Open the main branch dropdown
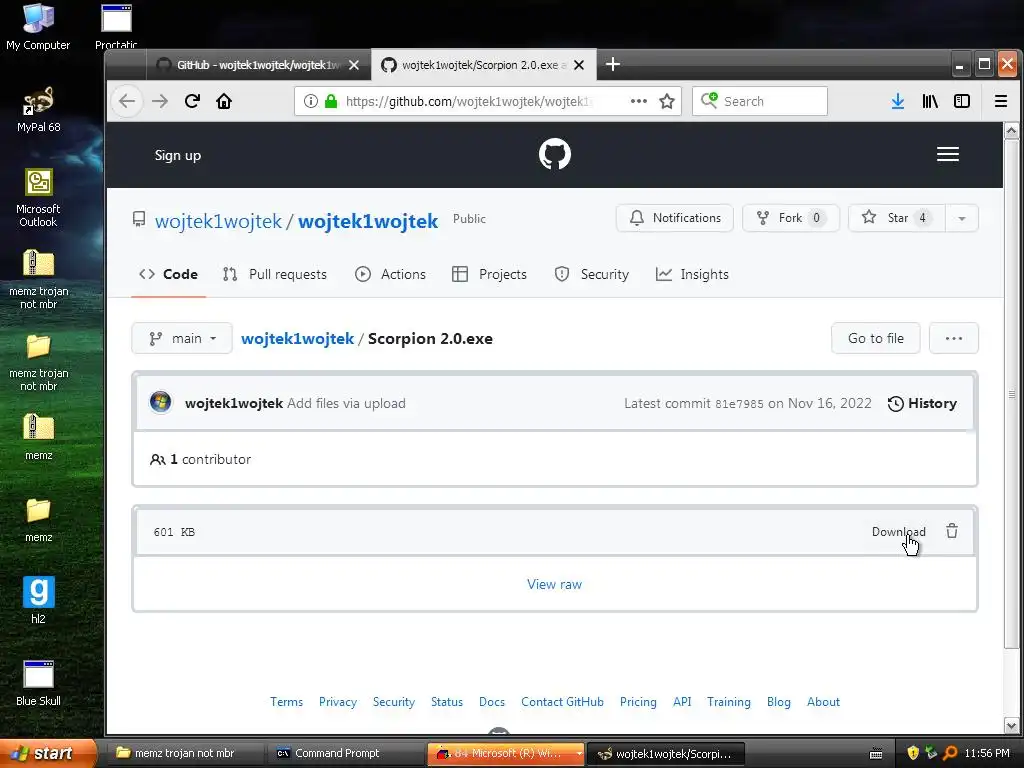 [x=182, y=338]
